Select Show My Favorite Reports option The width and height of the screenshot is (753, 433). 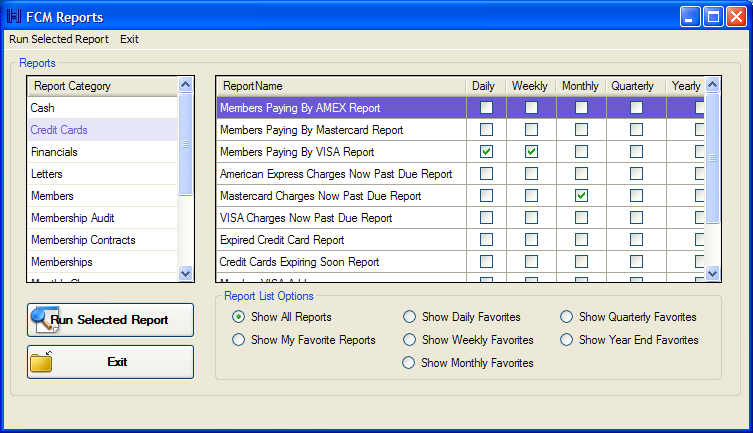[238, 340]
